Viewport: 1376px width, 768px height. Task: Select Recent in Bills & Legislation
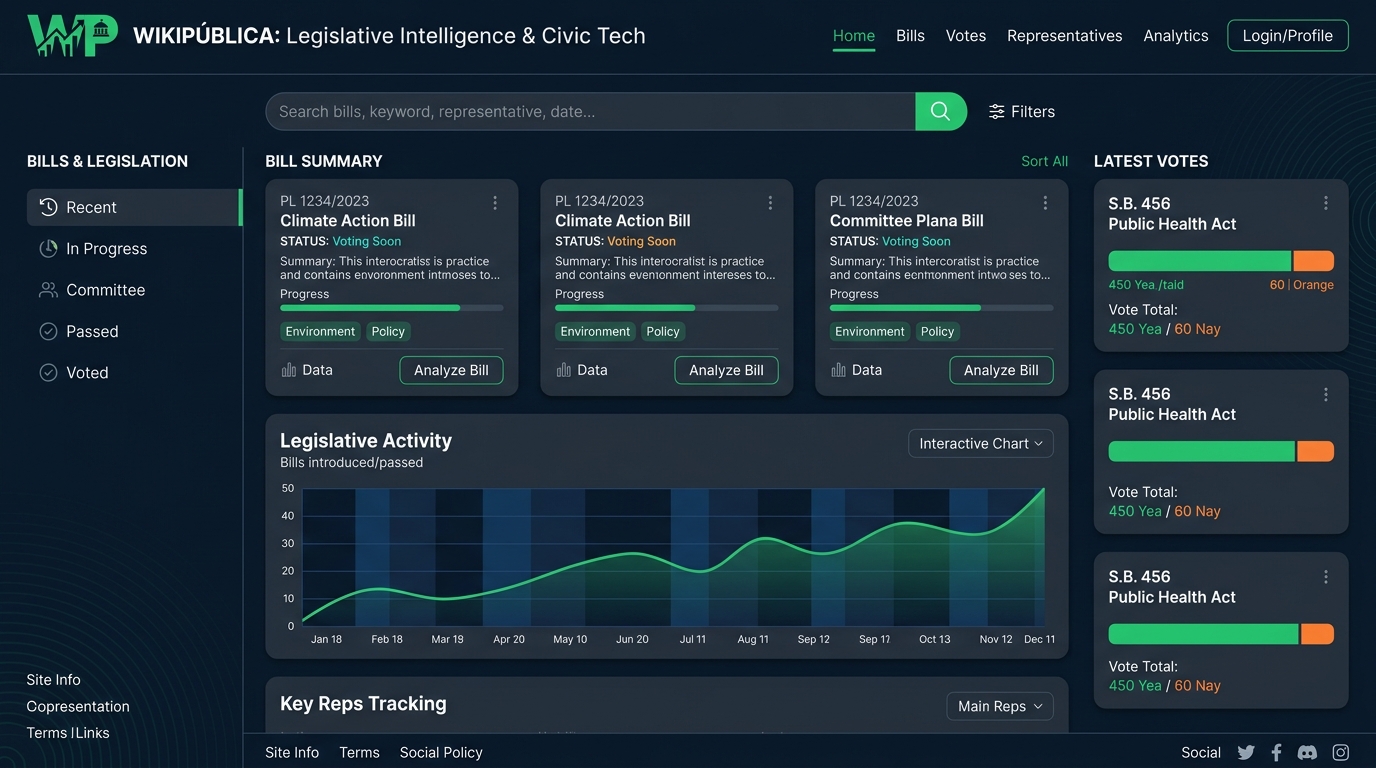[134, 207]
